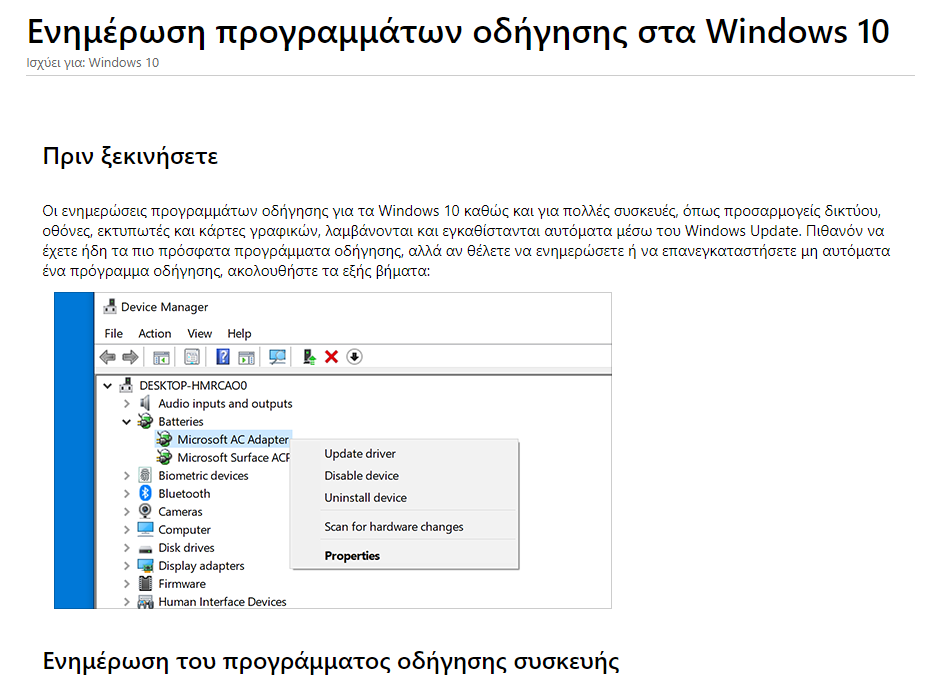Click the Bluetooth logo icon
The image size is (929, 692).
coord(145,493)
